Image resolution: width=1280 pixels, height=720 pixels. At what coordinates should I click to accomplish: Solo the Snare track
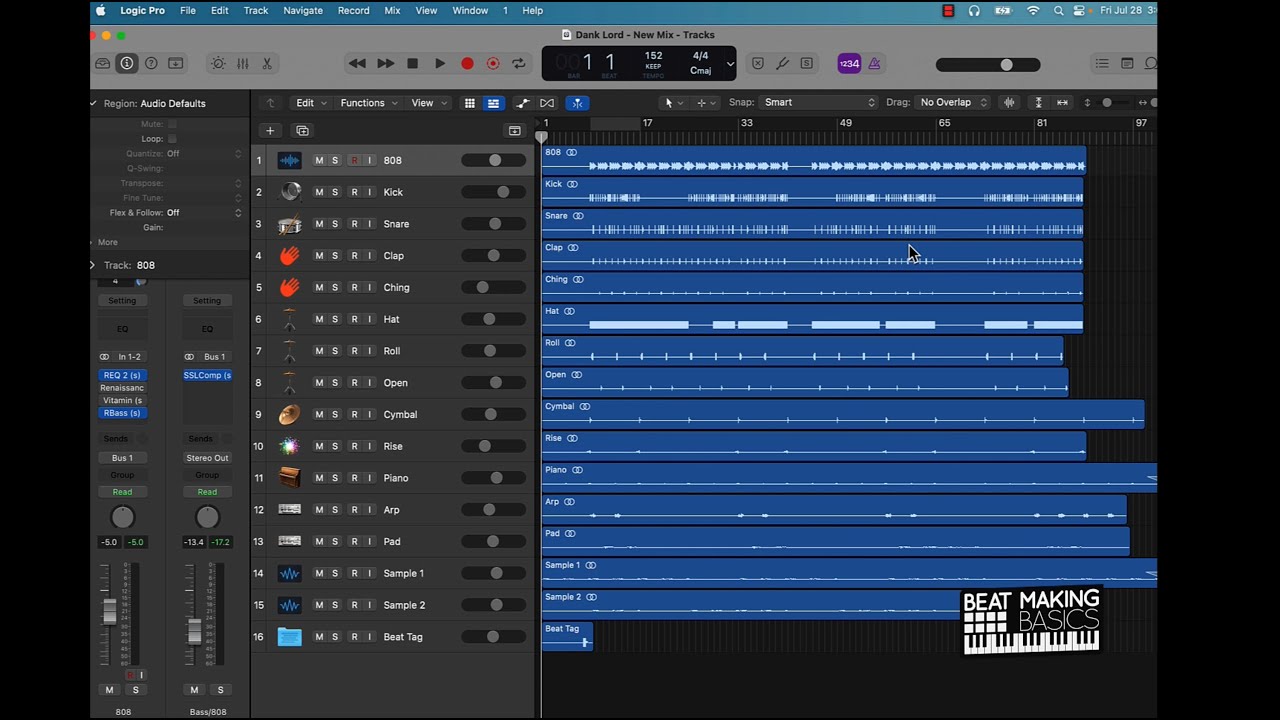click(335, 224)
